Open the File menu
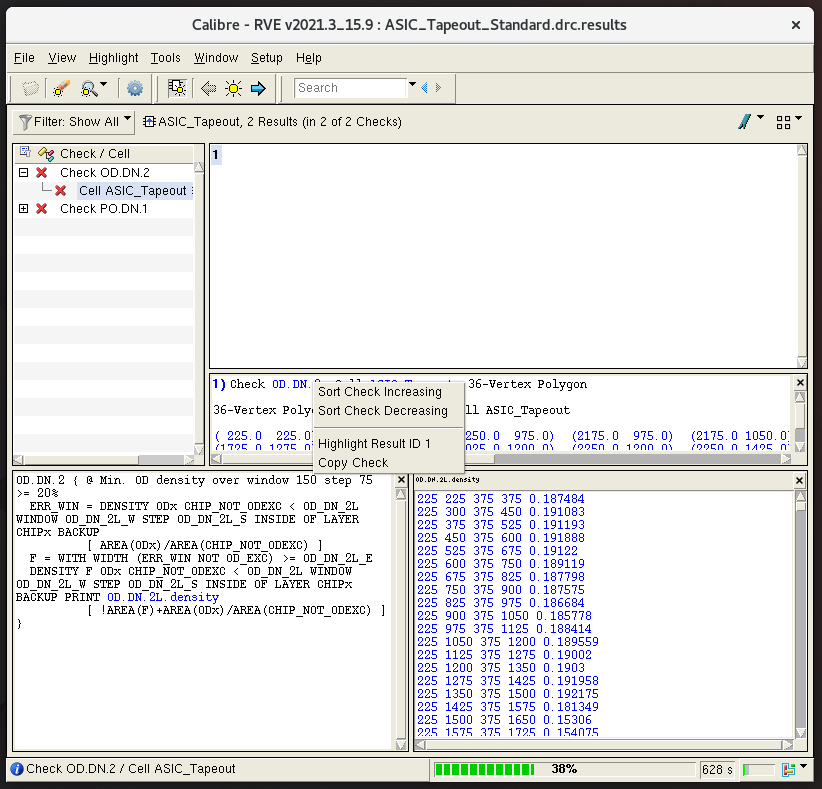Image resolution: width=822 pixels, height=789 pixels. pyautogui.click(x=24, y=58)
